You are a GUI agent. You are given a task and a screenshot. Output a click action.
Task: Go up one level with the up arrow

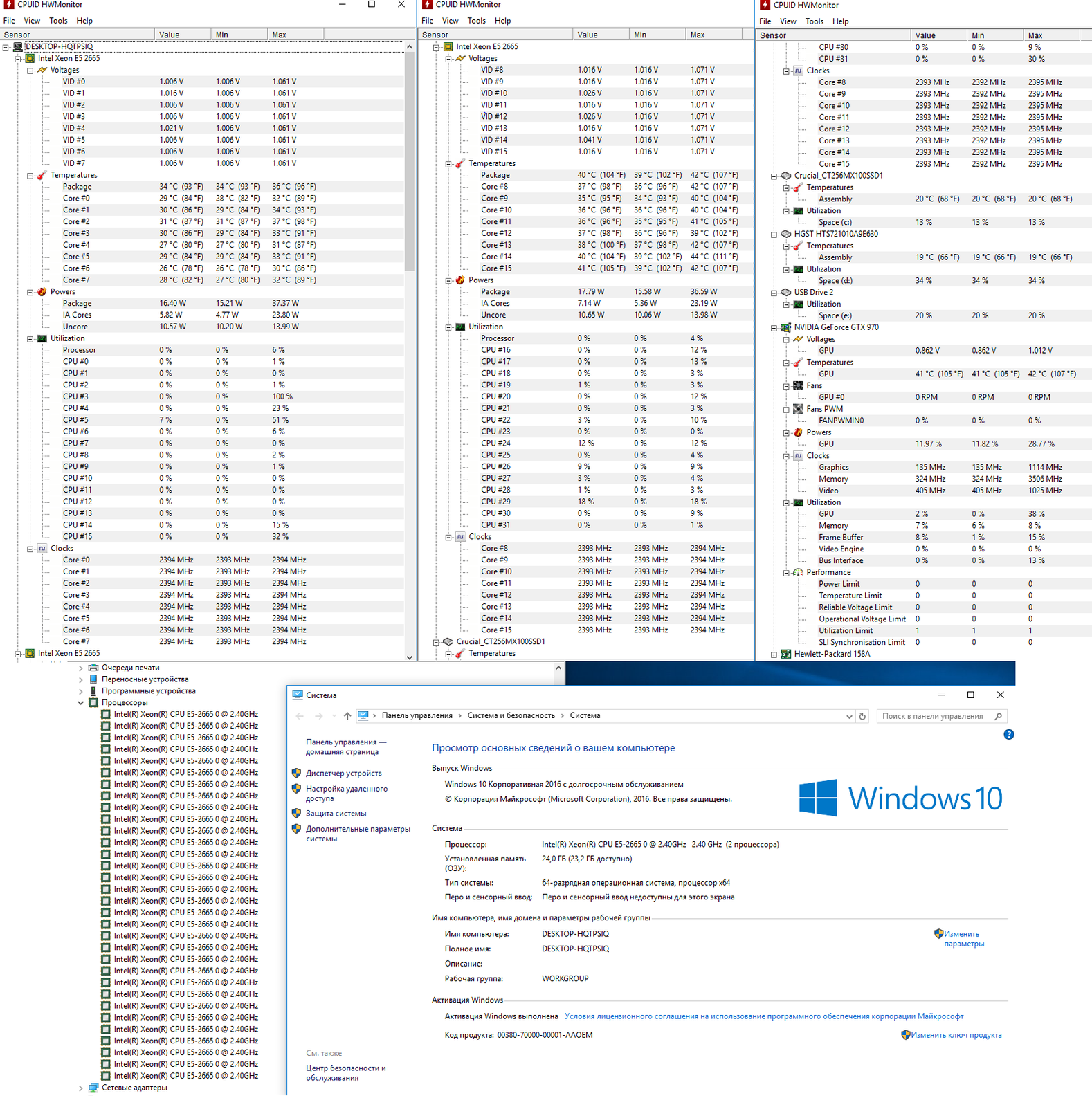[x=347, y=716]
